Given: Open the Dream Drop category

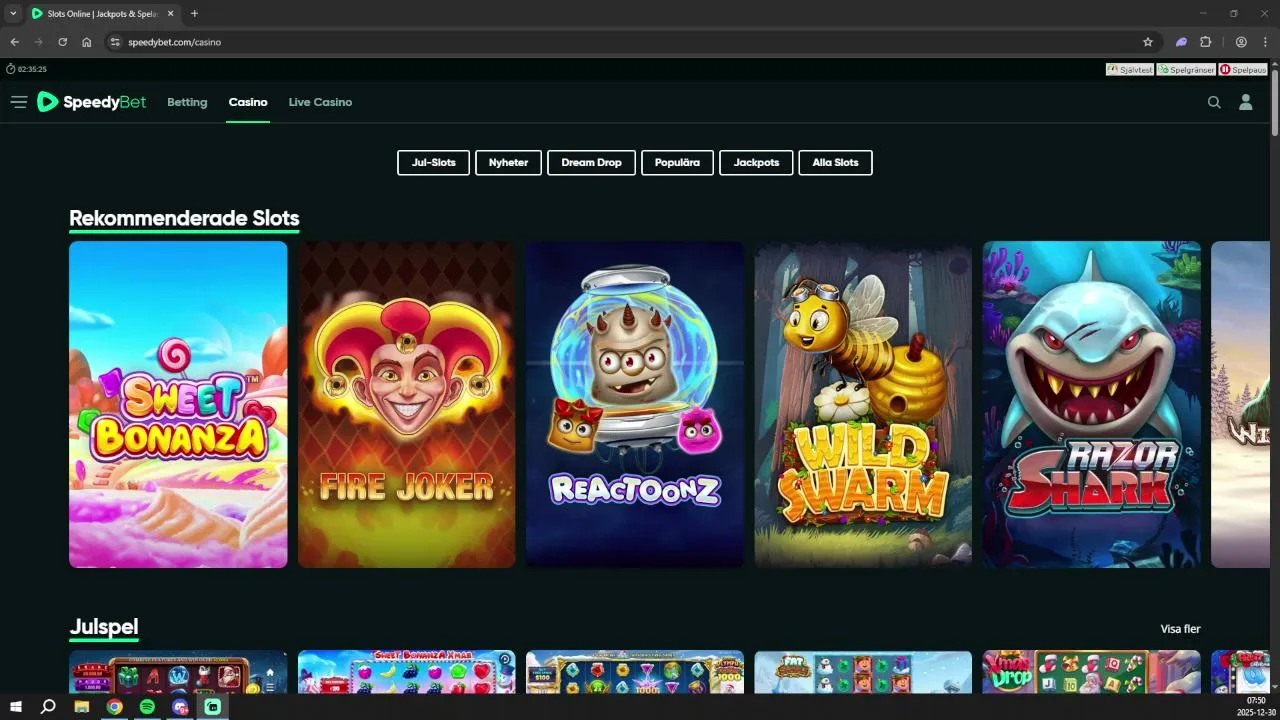Looking at the screenshot, I should pos(591,163).
